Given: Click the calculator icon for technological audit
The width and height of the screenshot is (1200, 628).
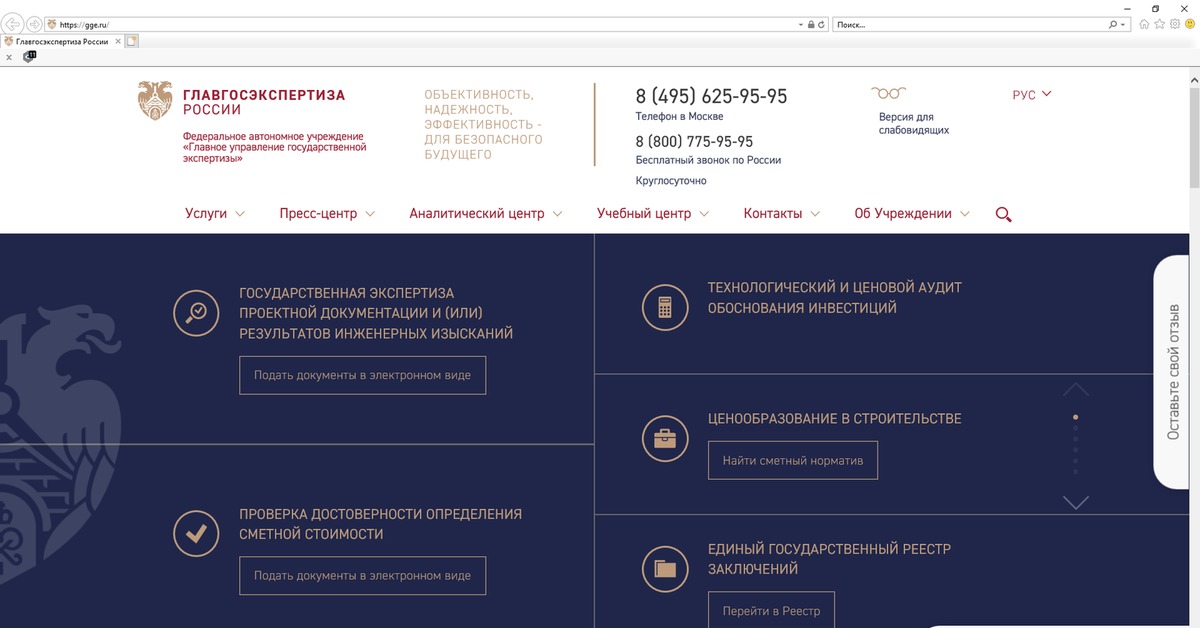Looking at the screenshot, I should click(x=665, y=307).
